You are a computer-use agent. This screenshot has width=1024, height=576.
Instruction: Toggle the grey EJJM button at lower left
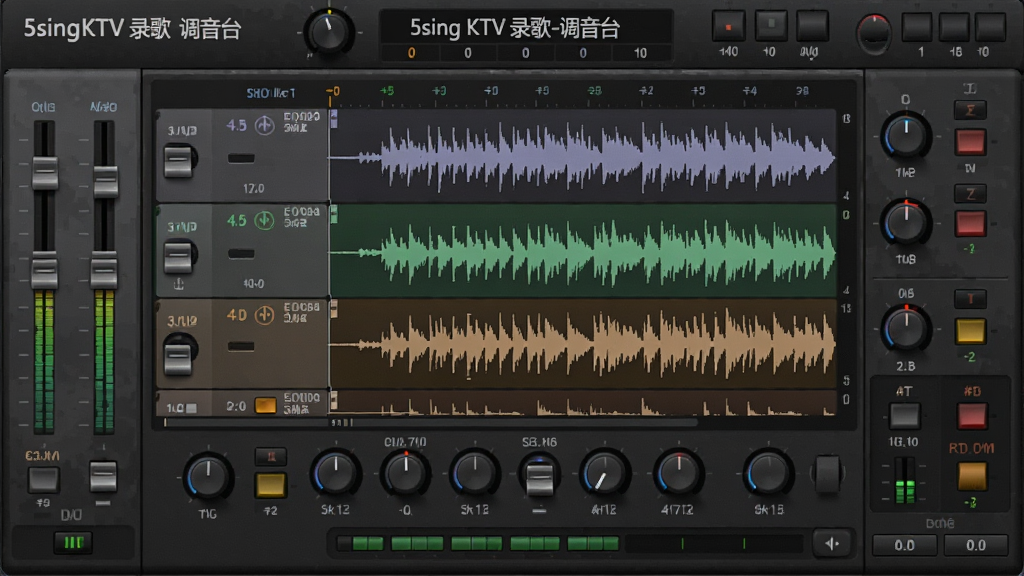[x=43, y=480]
